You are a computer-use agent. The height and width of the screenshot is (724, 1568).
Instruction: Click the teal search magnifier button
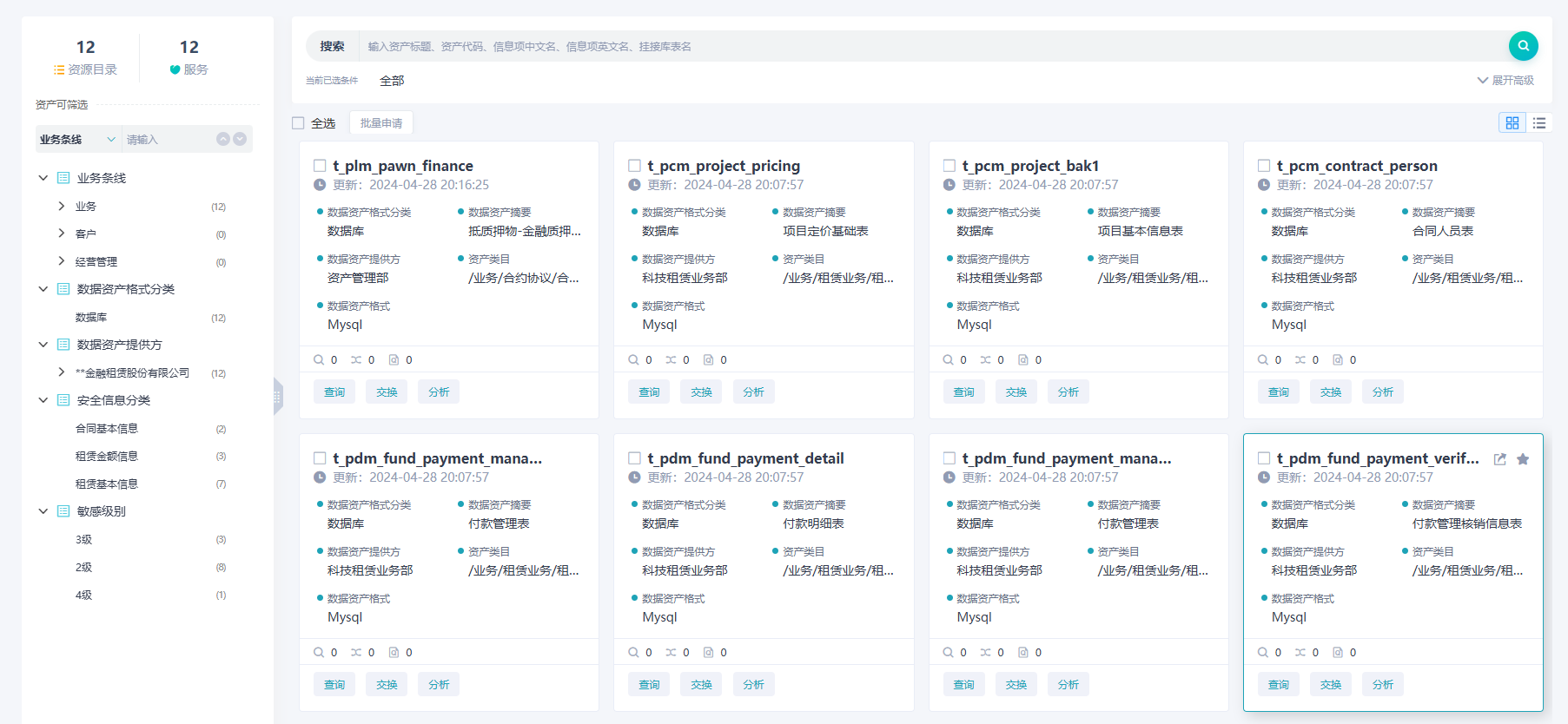click(1523, 46)
